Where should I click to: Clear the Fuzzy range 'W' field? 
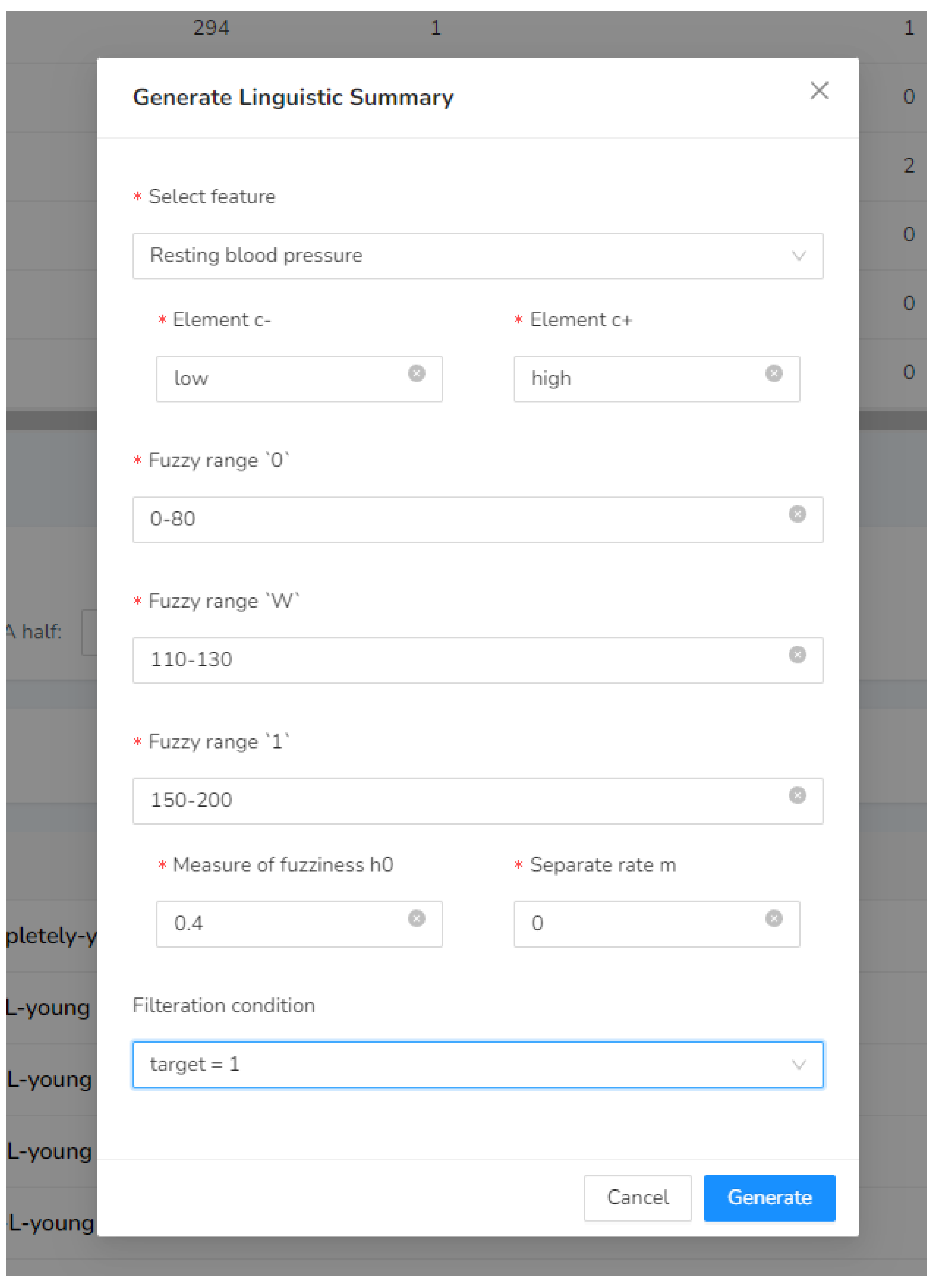pos(797,655)
